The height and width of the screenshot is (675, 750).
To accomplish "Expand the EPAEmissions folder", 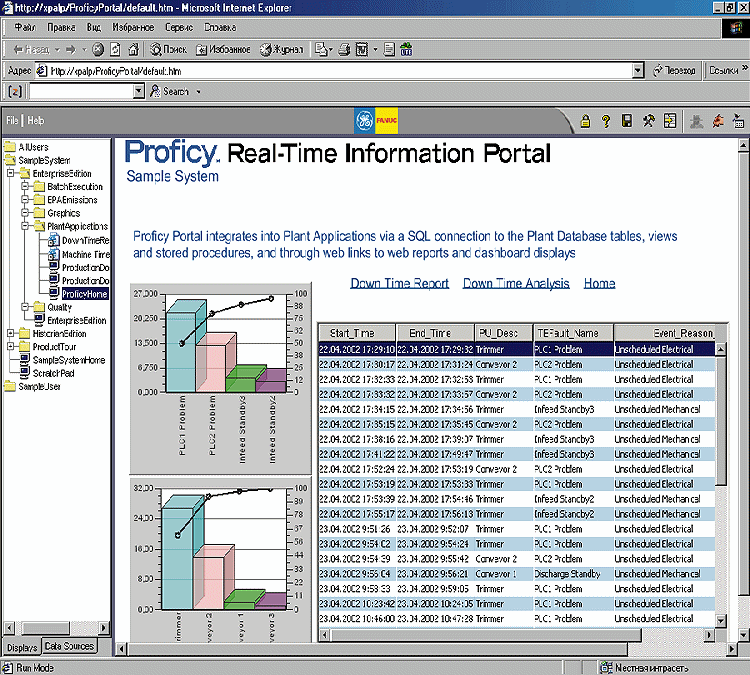I will pyautogui.click(x=25, y=199).
